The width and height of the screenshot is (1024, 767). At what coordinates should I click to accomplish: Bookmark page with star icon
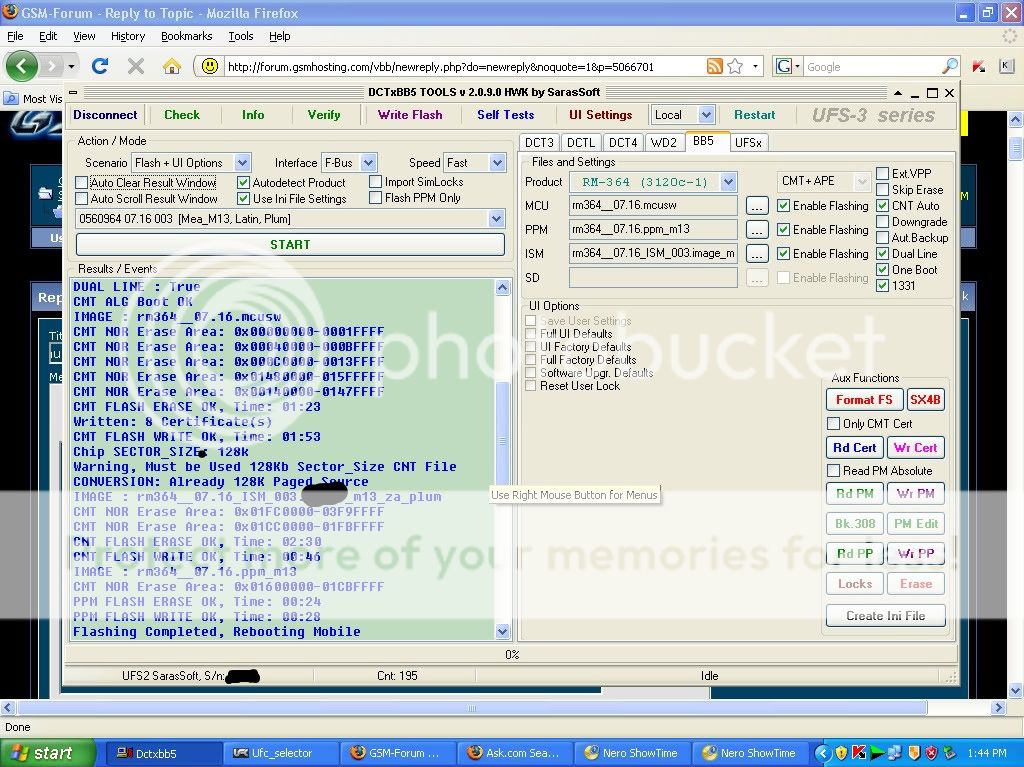click(x=735, y=66)
